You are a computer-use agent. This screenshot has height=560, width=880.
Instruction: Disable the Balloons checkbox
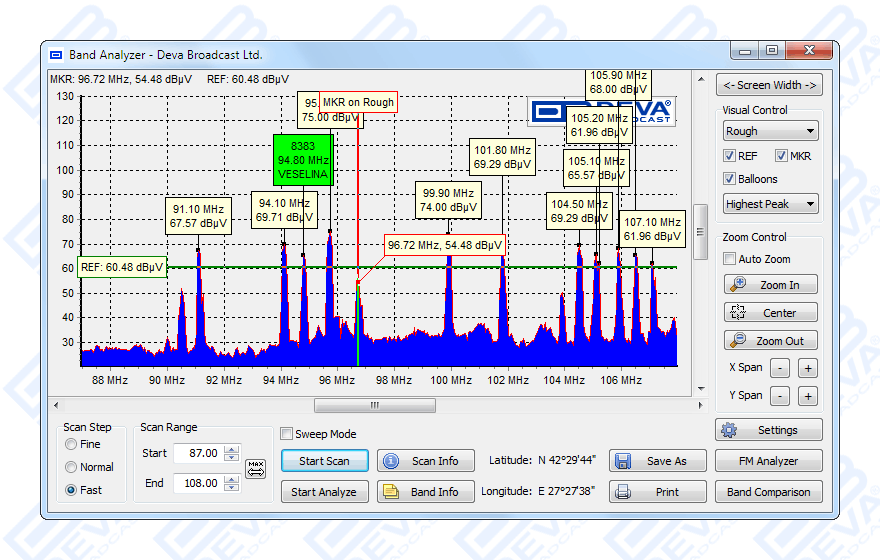(730, 179)
